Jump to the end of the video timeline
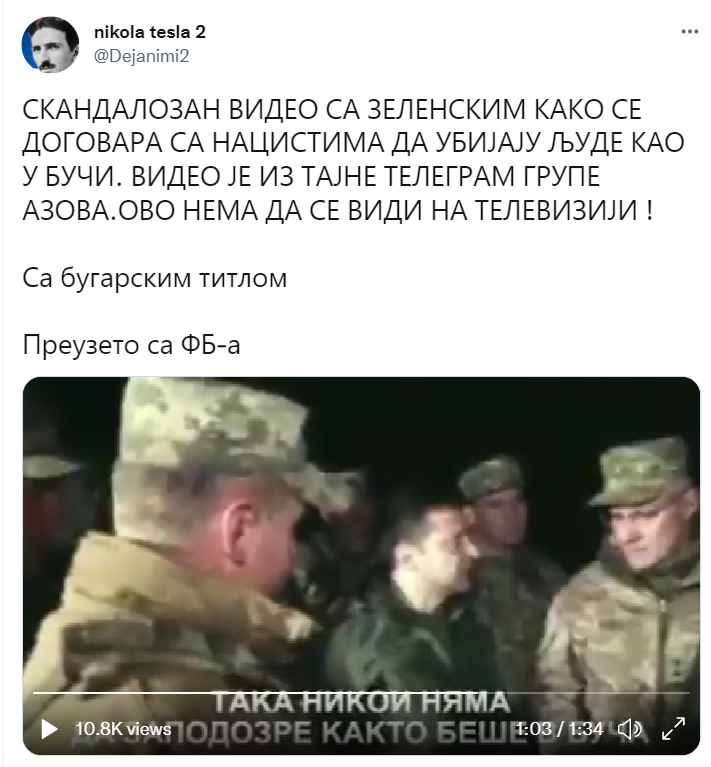The image size is (711, 767). (687, 693)
